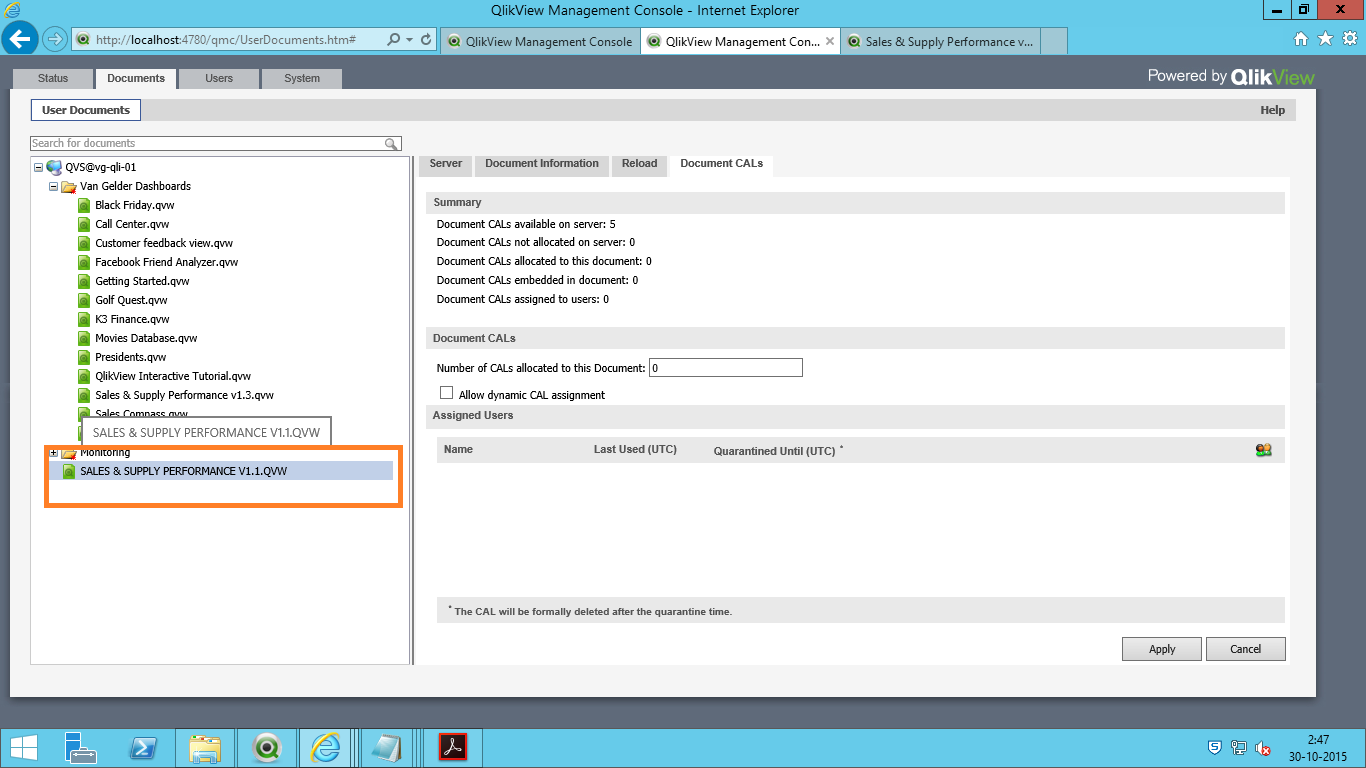Click the Number of CALs allocated field
1366x768 pixels.
coord(726,368)
